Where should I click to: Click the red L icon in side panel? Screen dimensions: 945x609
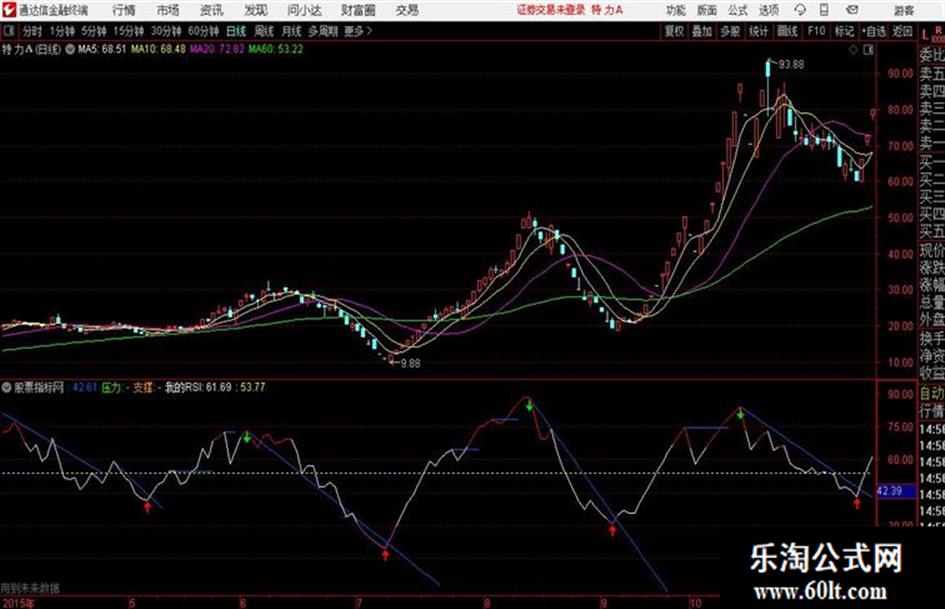pyautogui.click(x=925, y=35)
